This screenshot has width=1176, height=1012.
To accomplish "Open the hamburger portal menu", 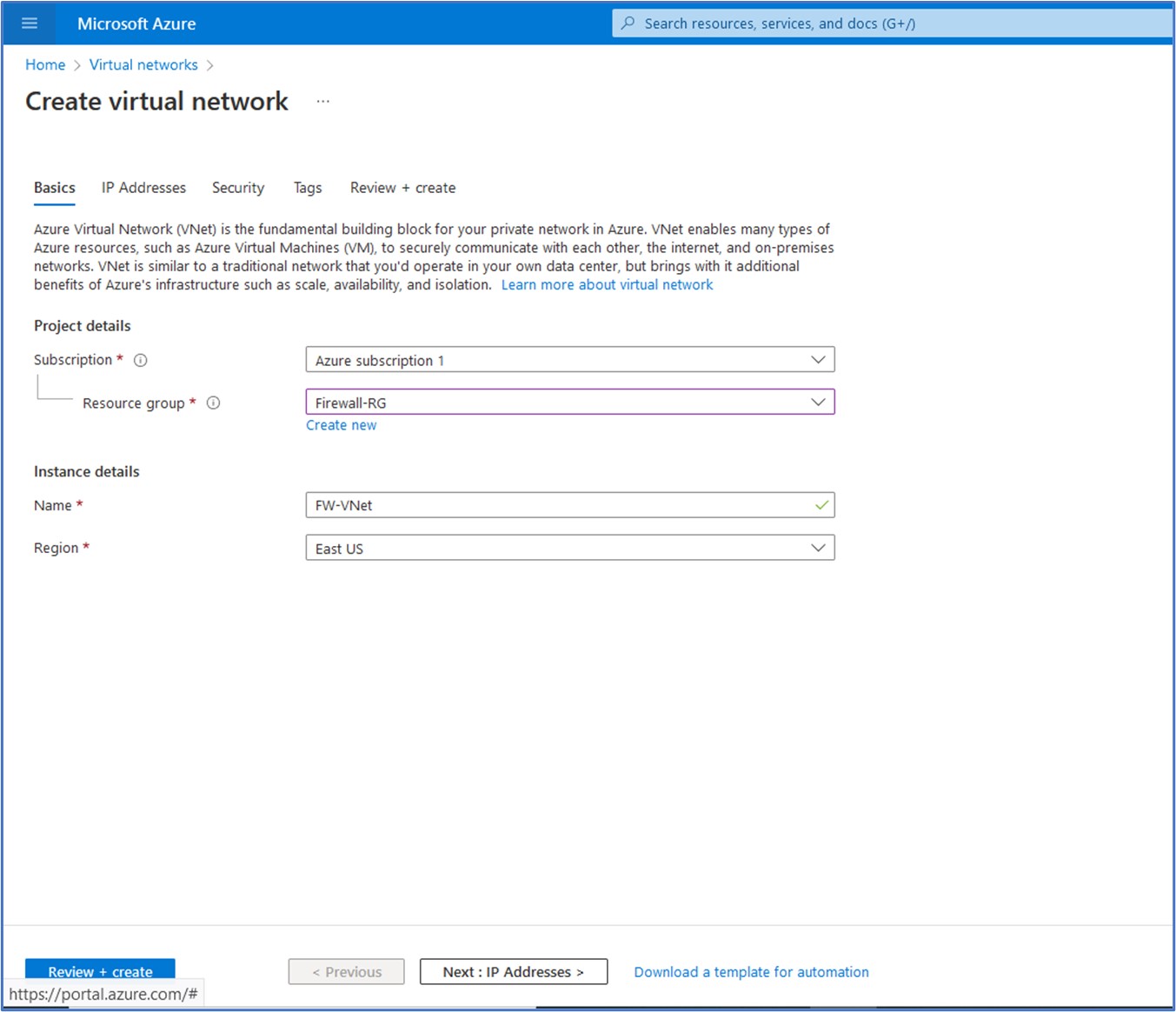I will pyautogui.click(x=30, y=23).
